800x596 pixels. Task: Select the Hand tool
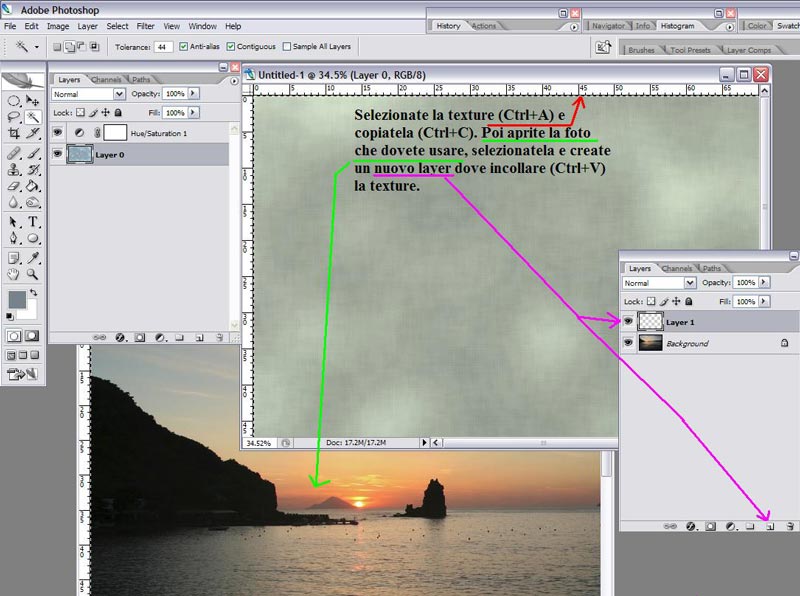14,275
